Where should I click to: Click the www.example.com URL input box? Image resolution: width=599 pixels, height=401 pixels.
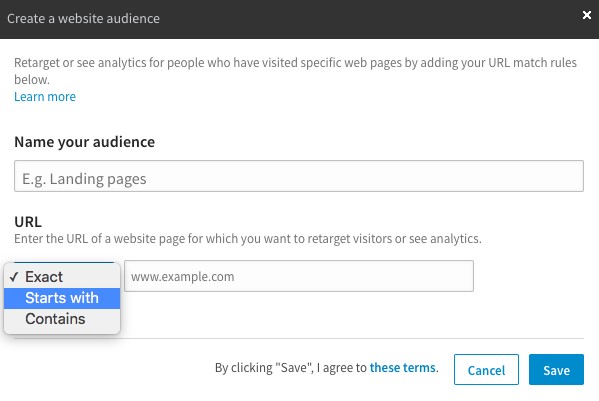pos(299,276)
